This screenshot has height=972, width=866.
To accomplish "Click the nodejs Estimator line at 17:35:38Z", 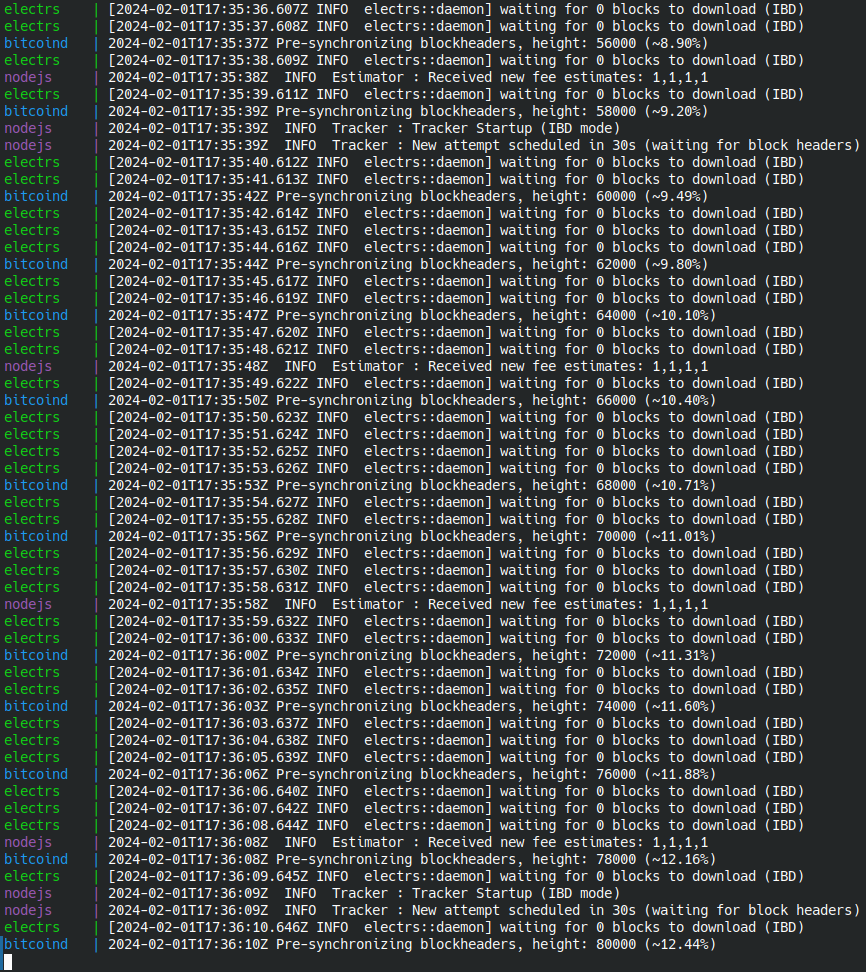I will tap(356, 77).
